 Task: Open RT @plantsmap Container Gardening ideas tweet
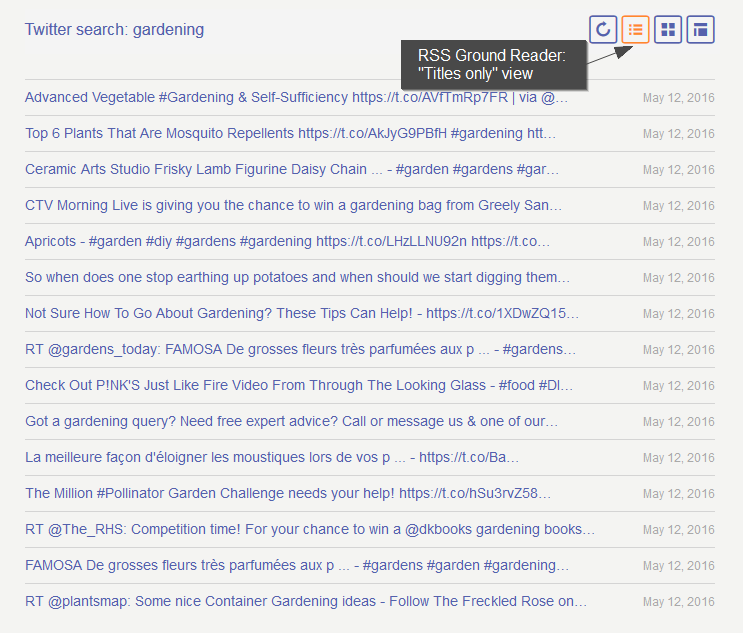[306, 601]
